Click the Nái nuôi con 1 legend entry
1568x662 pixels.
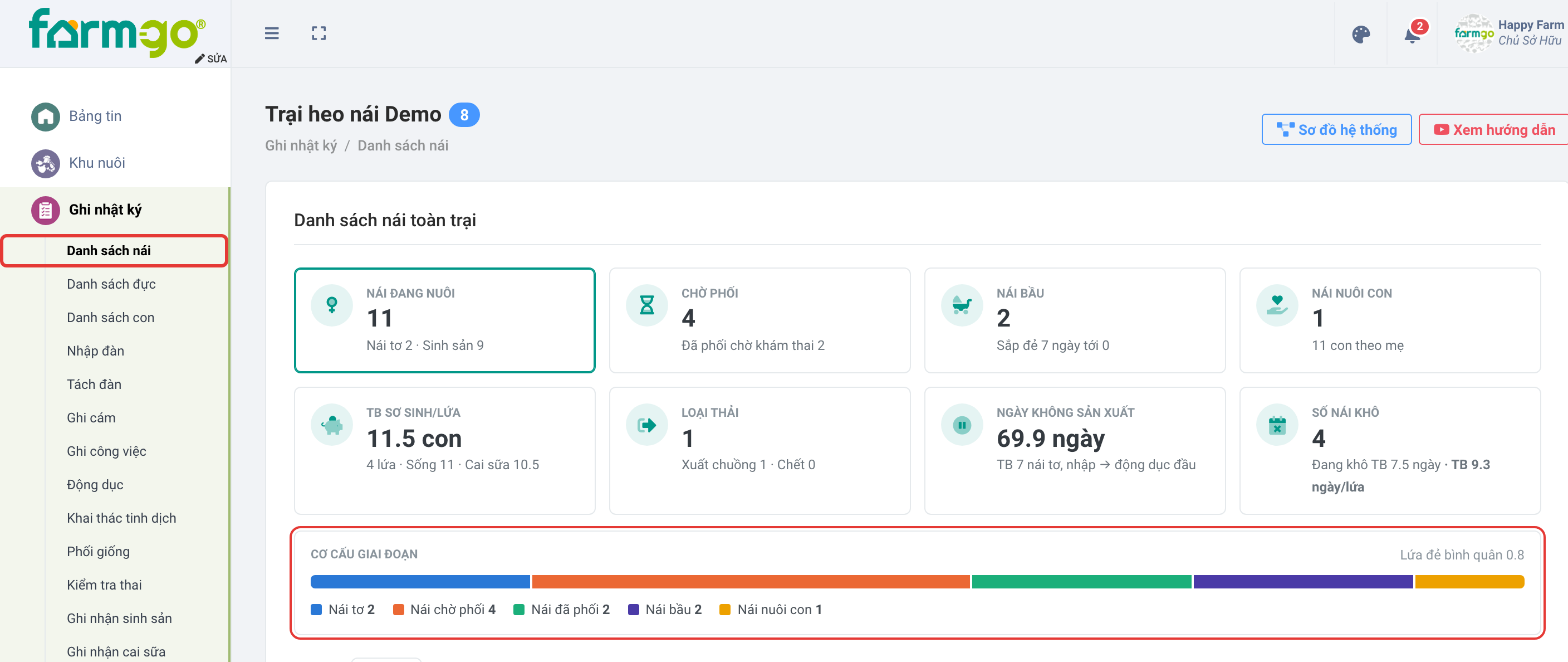pos(771,610)
